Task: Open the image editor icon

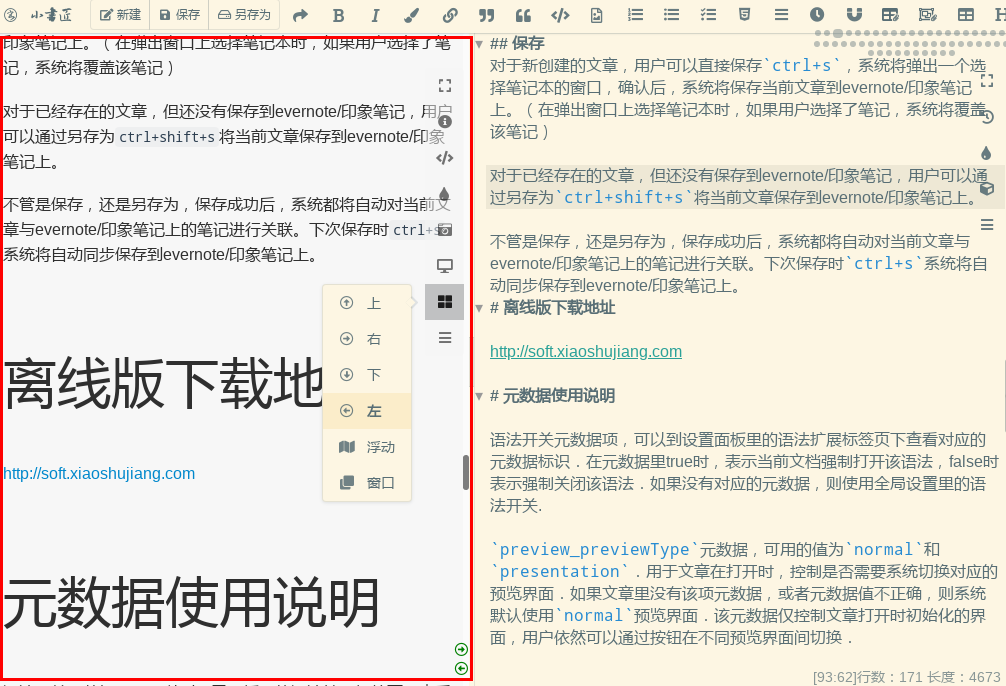Action: point(928,14)
